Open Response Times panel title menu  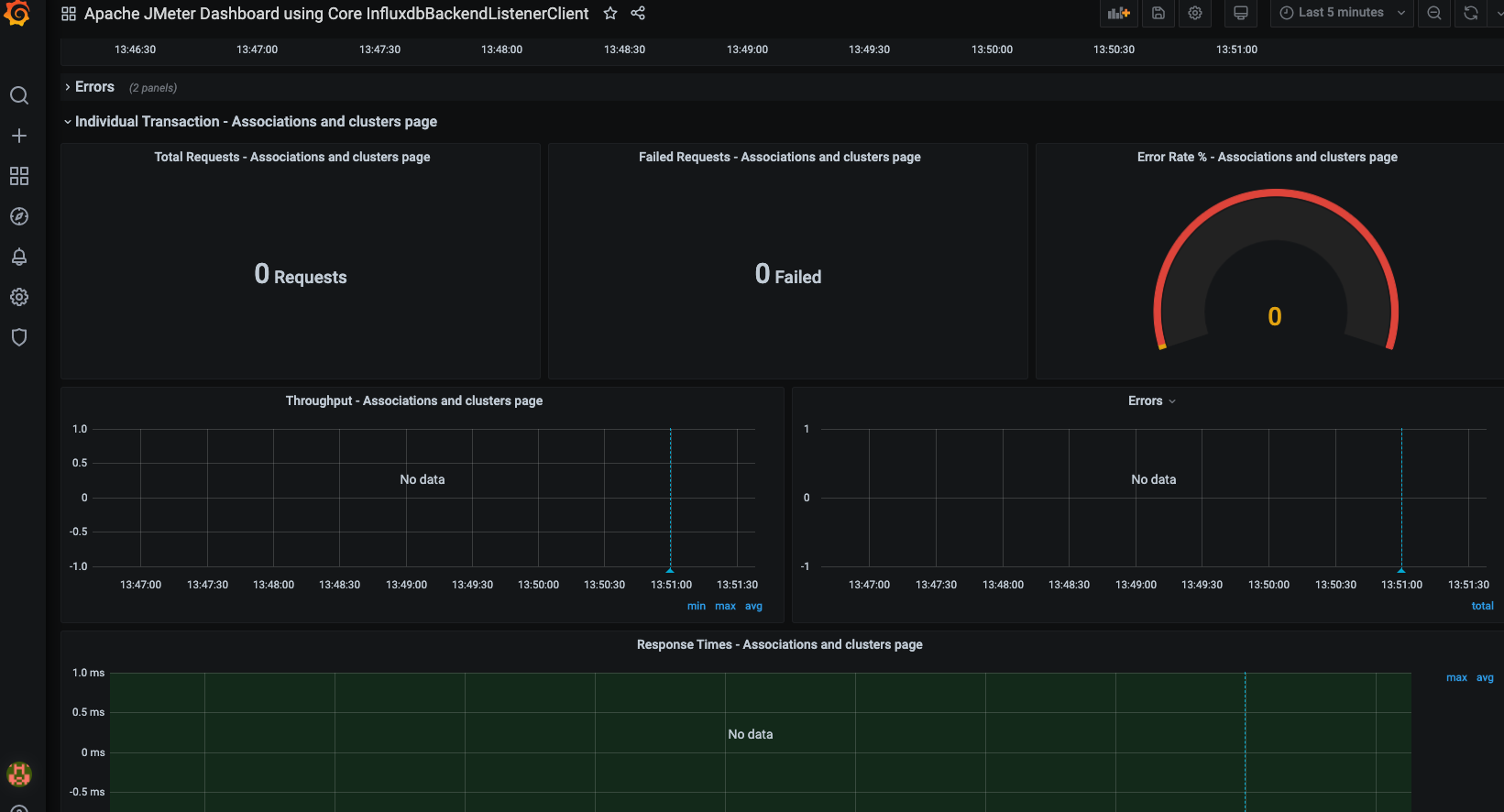point(780,644)
